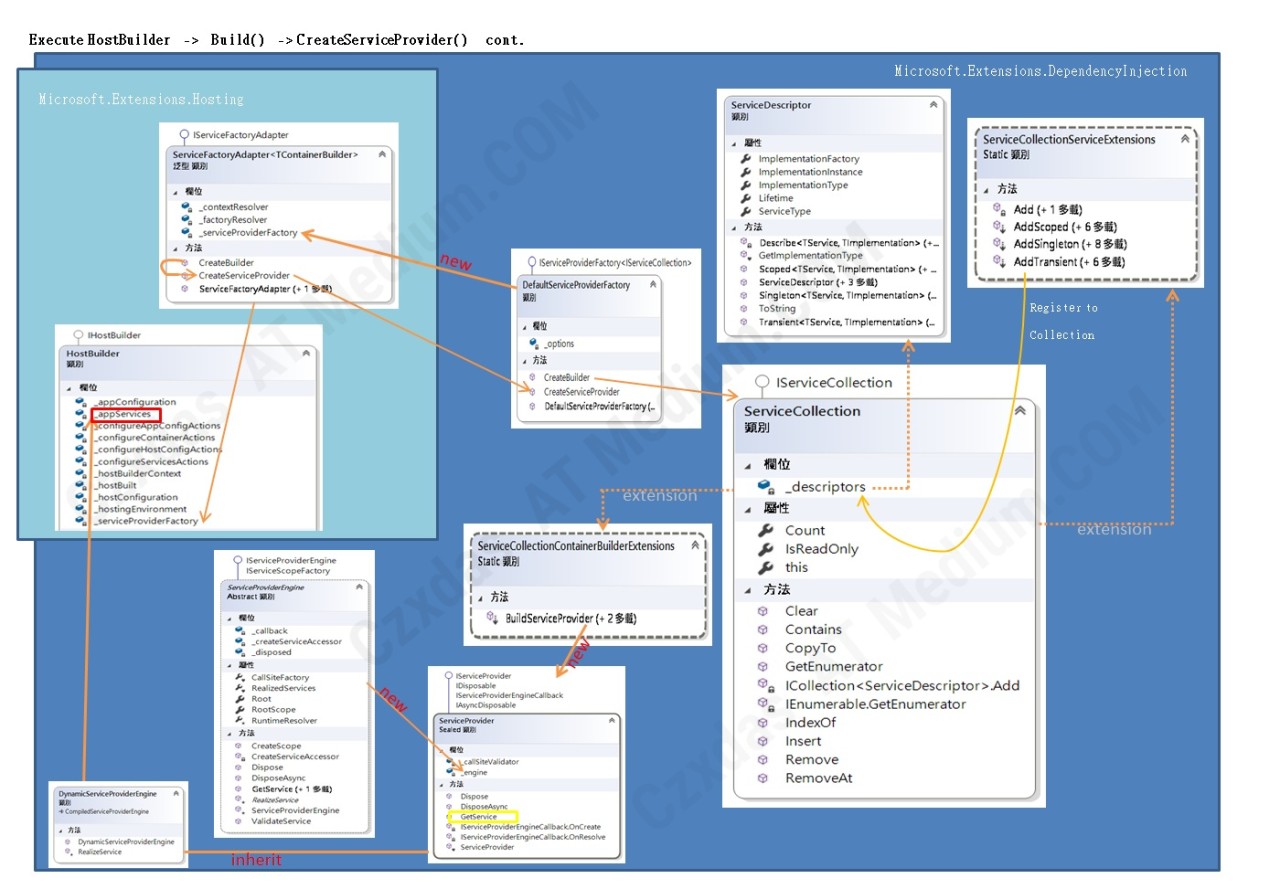Click the method icon beside IndexOf
Screen dimensions: 1280x889
(x=763, y=722)
